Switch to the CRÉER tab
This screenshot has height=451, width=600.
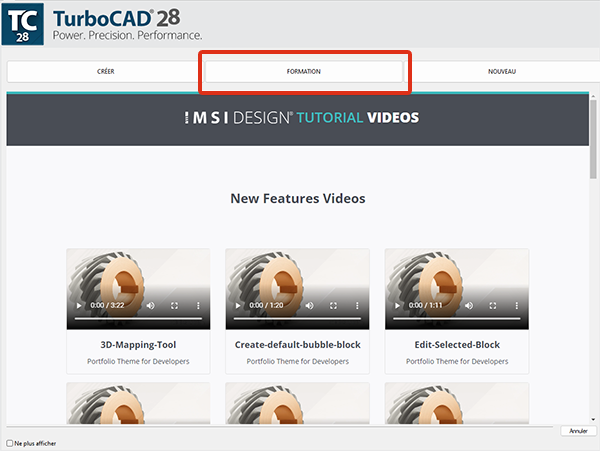(106, 72)
